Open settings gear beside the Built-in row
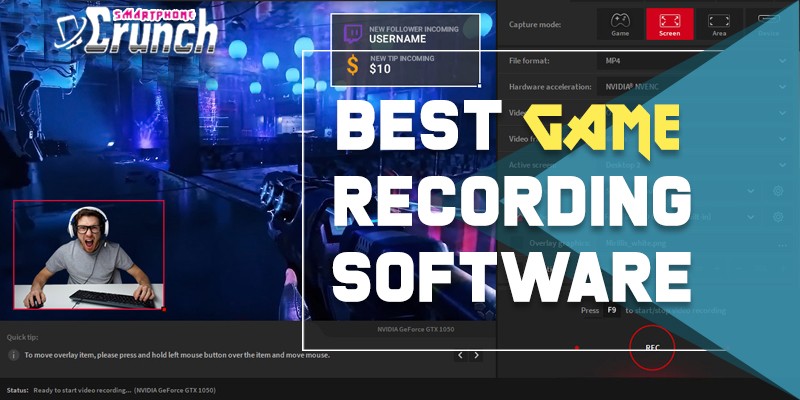The image size is (800, 400). click(x=778, y=217)
